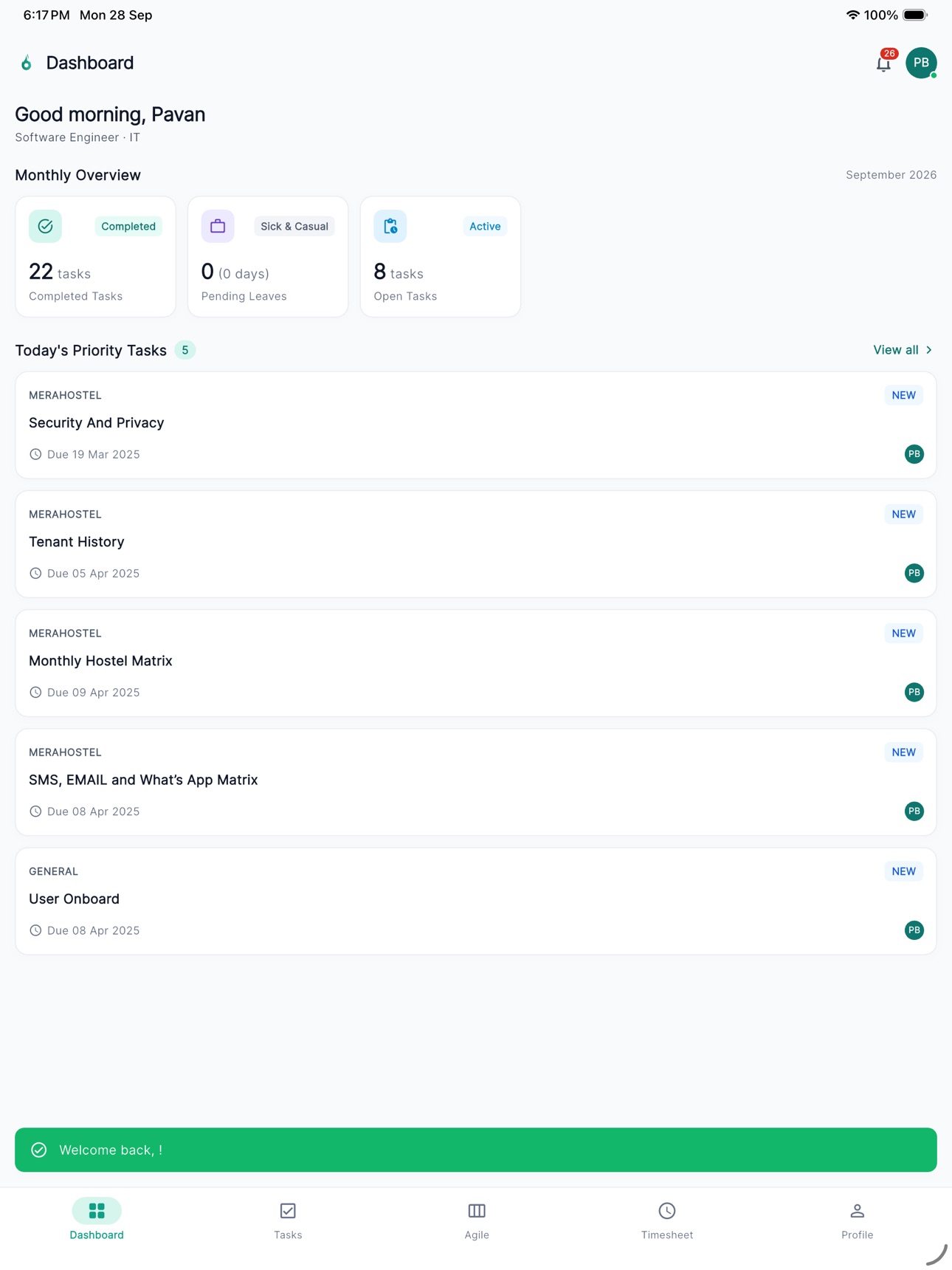This screenshot has height=1270, width=952.
Task: Click the clock icon on Tenant History task
Action: point(35,573)
